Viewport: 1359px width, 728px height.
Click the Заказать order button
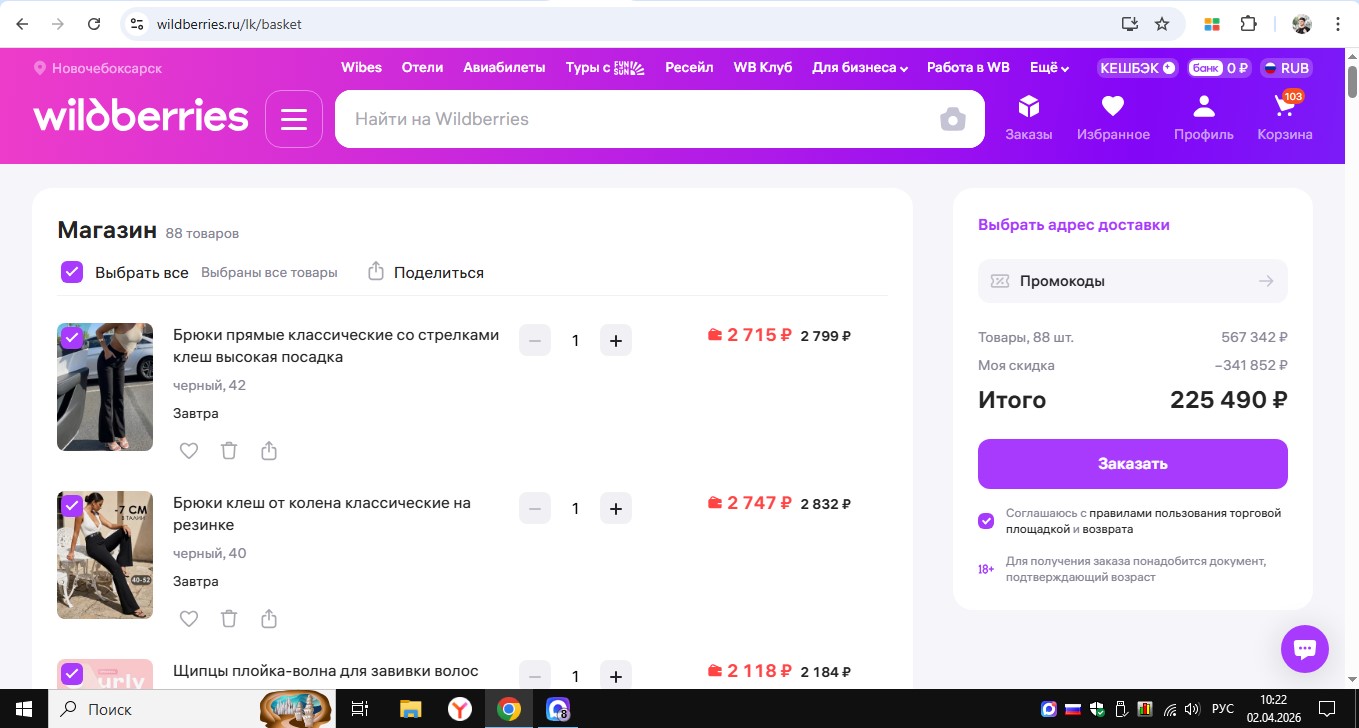(x=1133, y=464)
